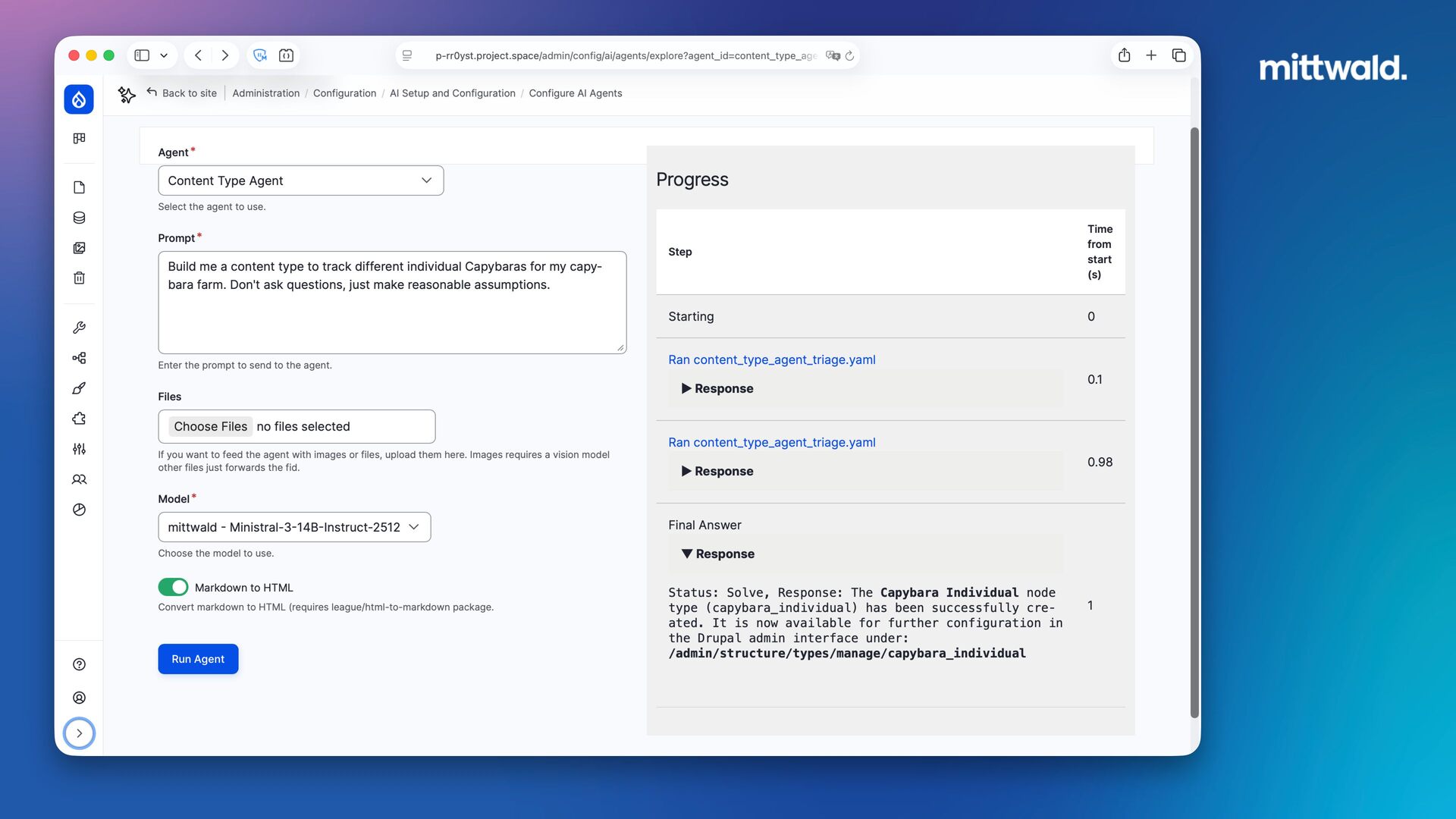This screenshot has width=1456, height=819.
Task: Expand the first triage Response details
Action: click(x=717, y=388)
